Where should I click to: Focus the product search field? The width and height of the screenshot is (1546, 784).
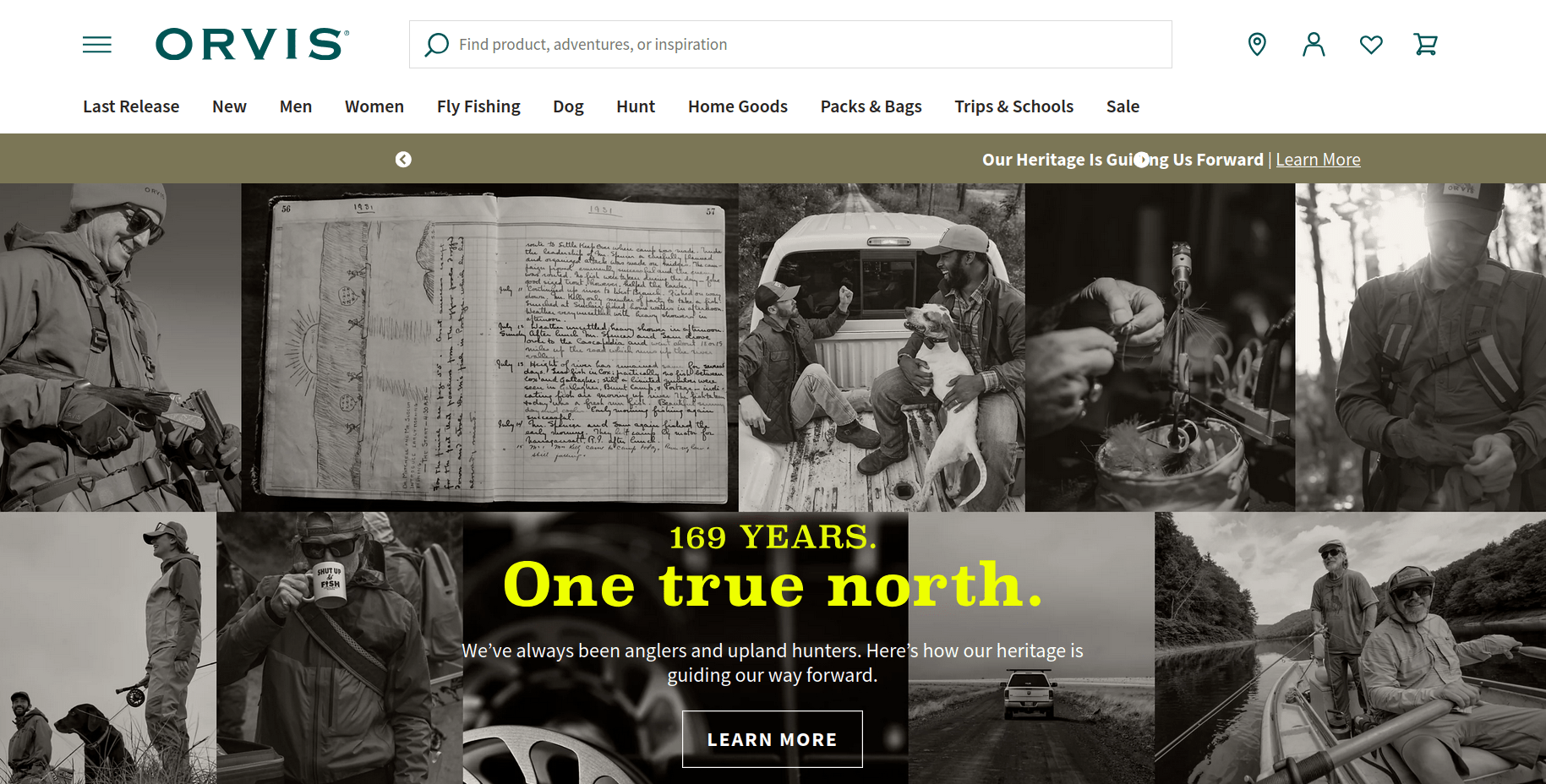[790, 45]
